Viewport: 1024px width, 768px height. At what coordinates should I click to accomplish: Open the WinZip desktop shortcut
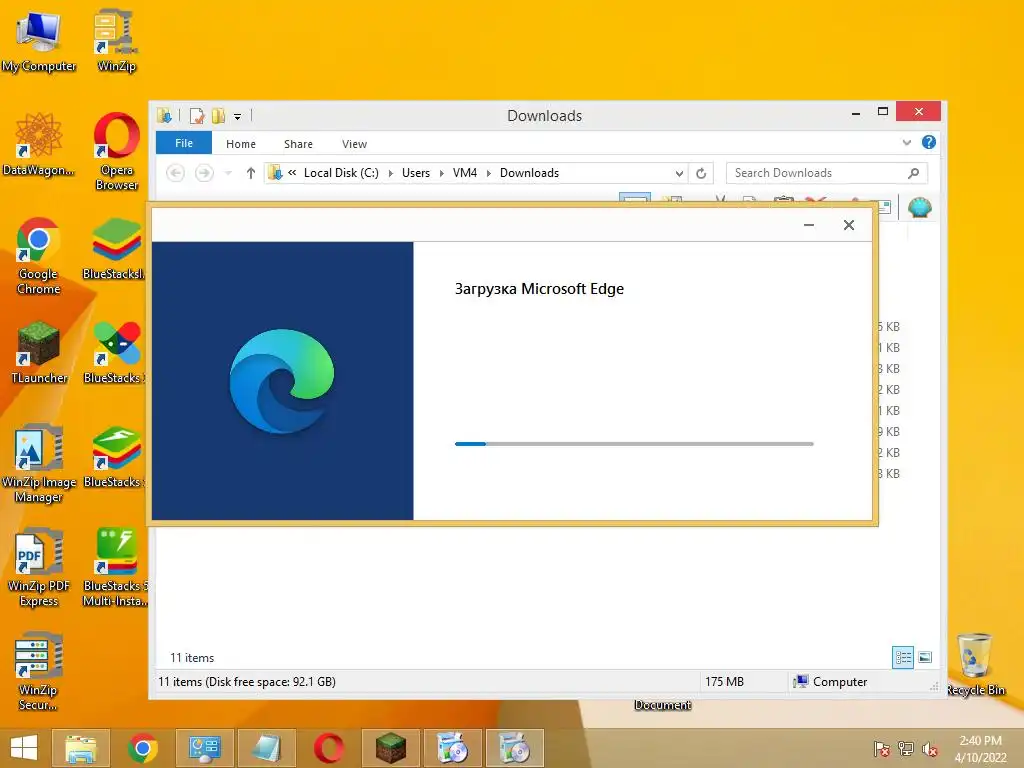[116, 40]
